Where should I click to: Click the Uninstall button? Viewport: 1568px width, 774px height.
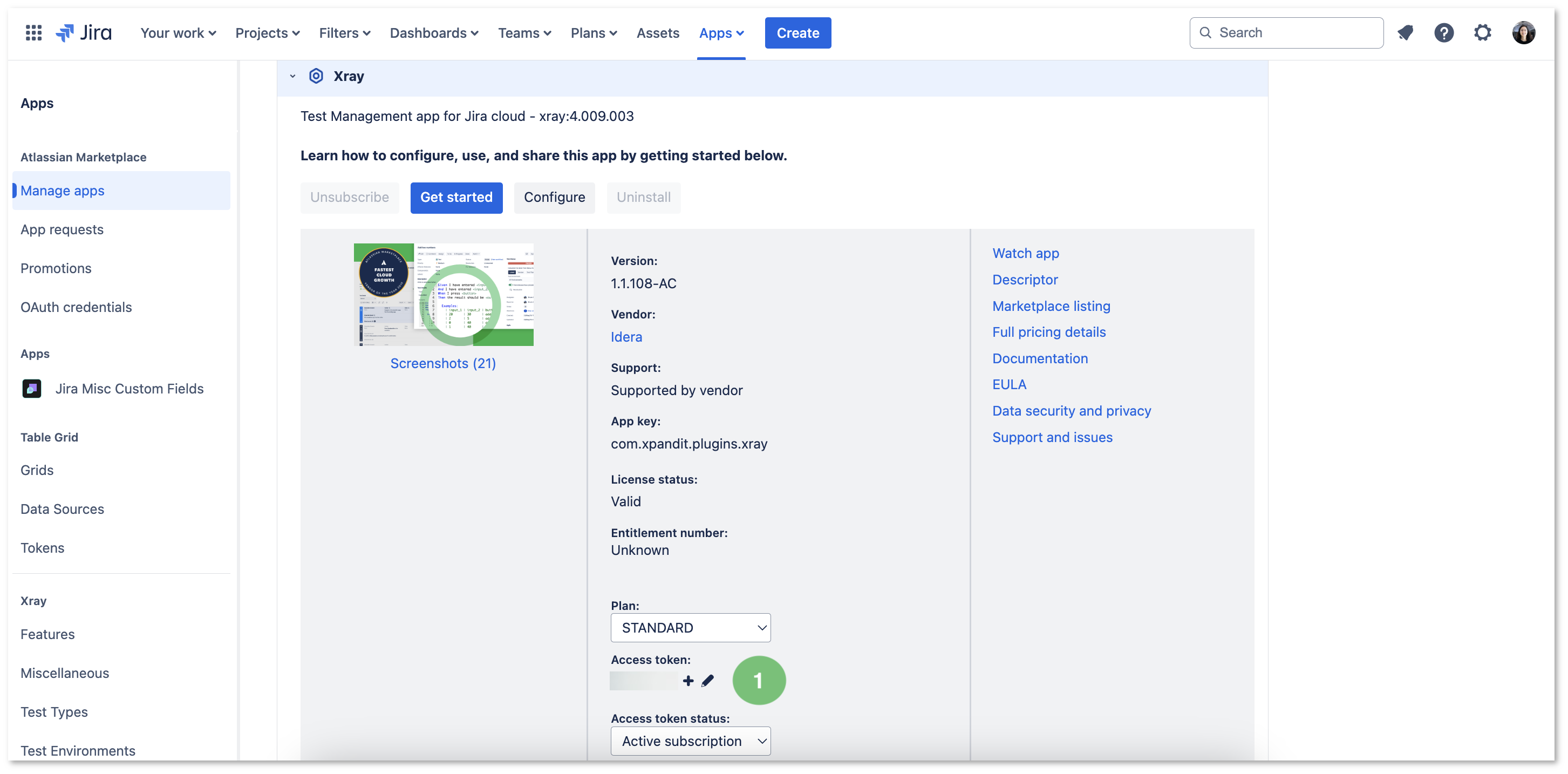coord(643,198)
